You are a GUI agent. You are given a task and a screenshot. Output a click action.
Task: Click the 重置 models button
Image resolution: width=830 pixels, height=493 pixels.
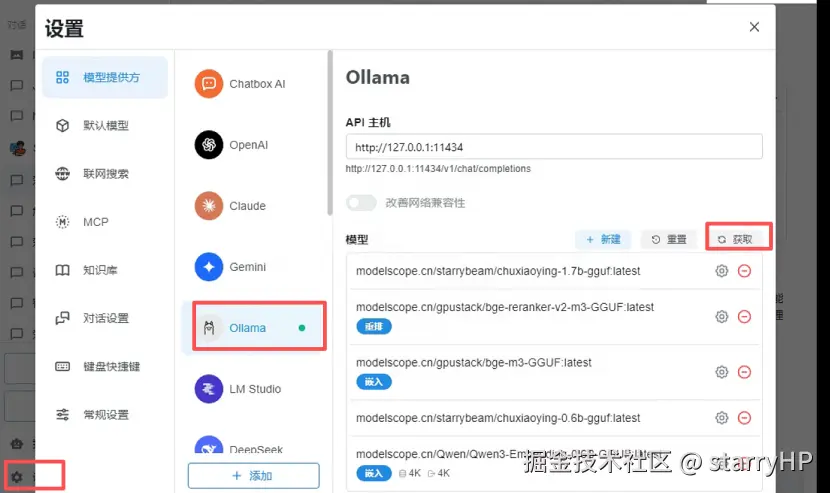(x=669, y=239)
